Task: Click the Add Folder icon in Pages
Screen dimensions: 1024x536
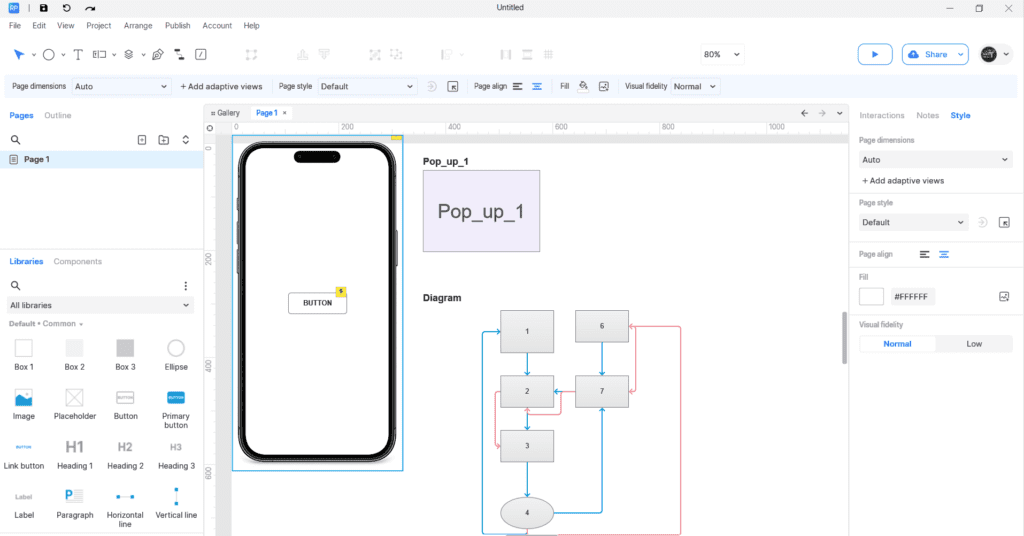Action: (x=164, y=140)
